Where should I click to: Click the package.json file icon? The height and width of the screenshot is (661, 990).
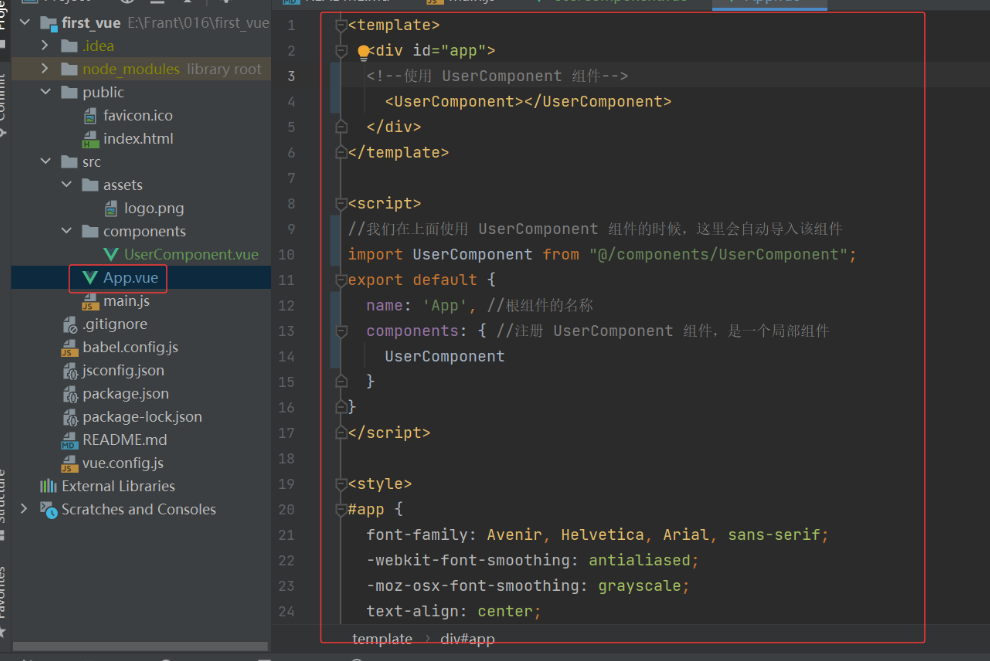(69, 395)
